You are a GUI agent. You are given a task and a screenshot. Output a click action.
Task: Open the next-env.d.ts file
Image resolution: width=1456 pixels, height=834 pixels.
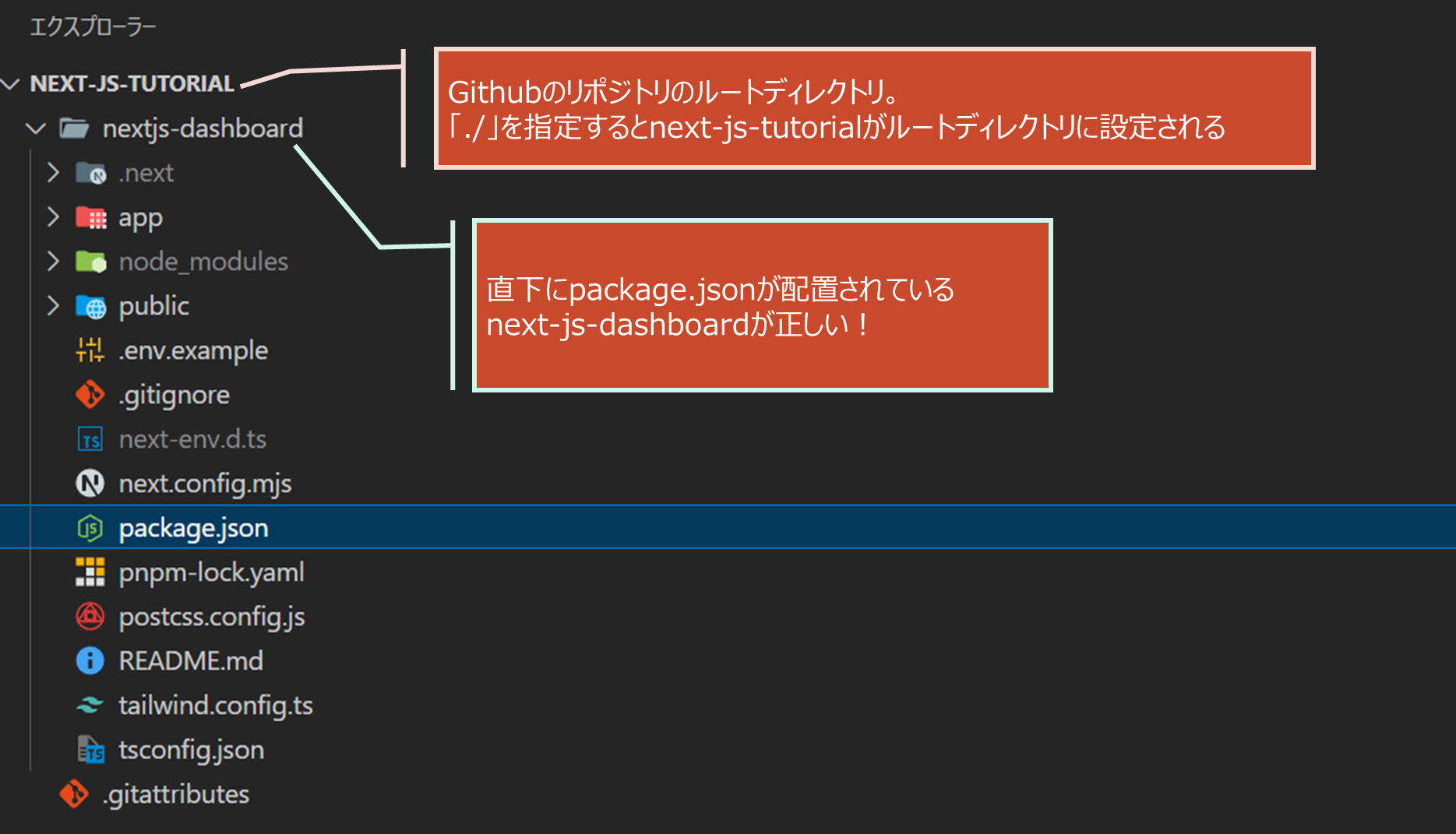[x=192, y=439]
